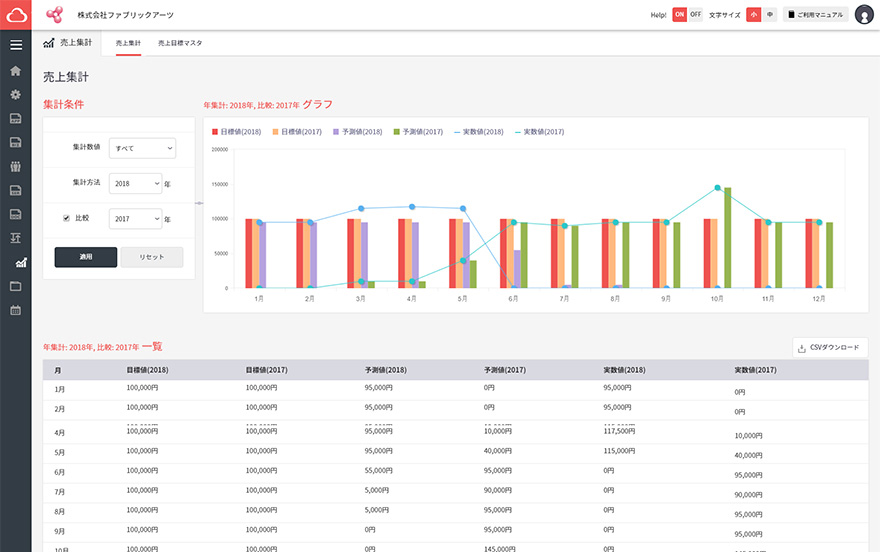Image resolution: width=880 pixels, height=552 pixels.
Task: Click the 実数値(2017) table column header
Action: click(755, 370)
